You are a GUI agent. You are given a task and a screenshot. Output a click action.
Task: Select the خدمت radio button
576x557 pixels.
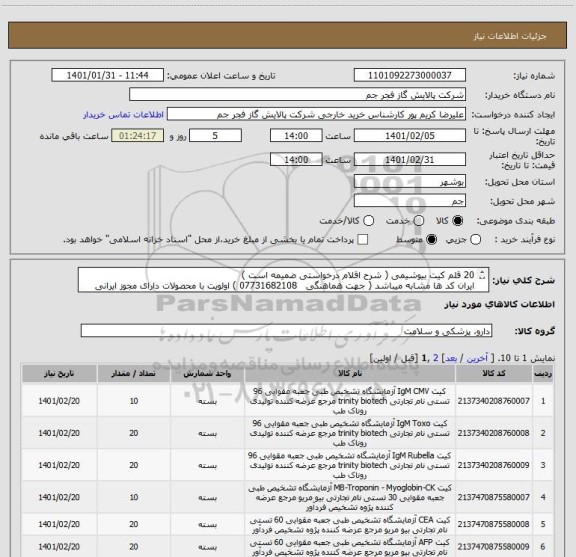418,221
